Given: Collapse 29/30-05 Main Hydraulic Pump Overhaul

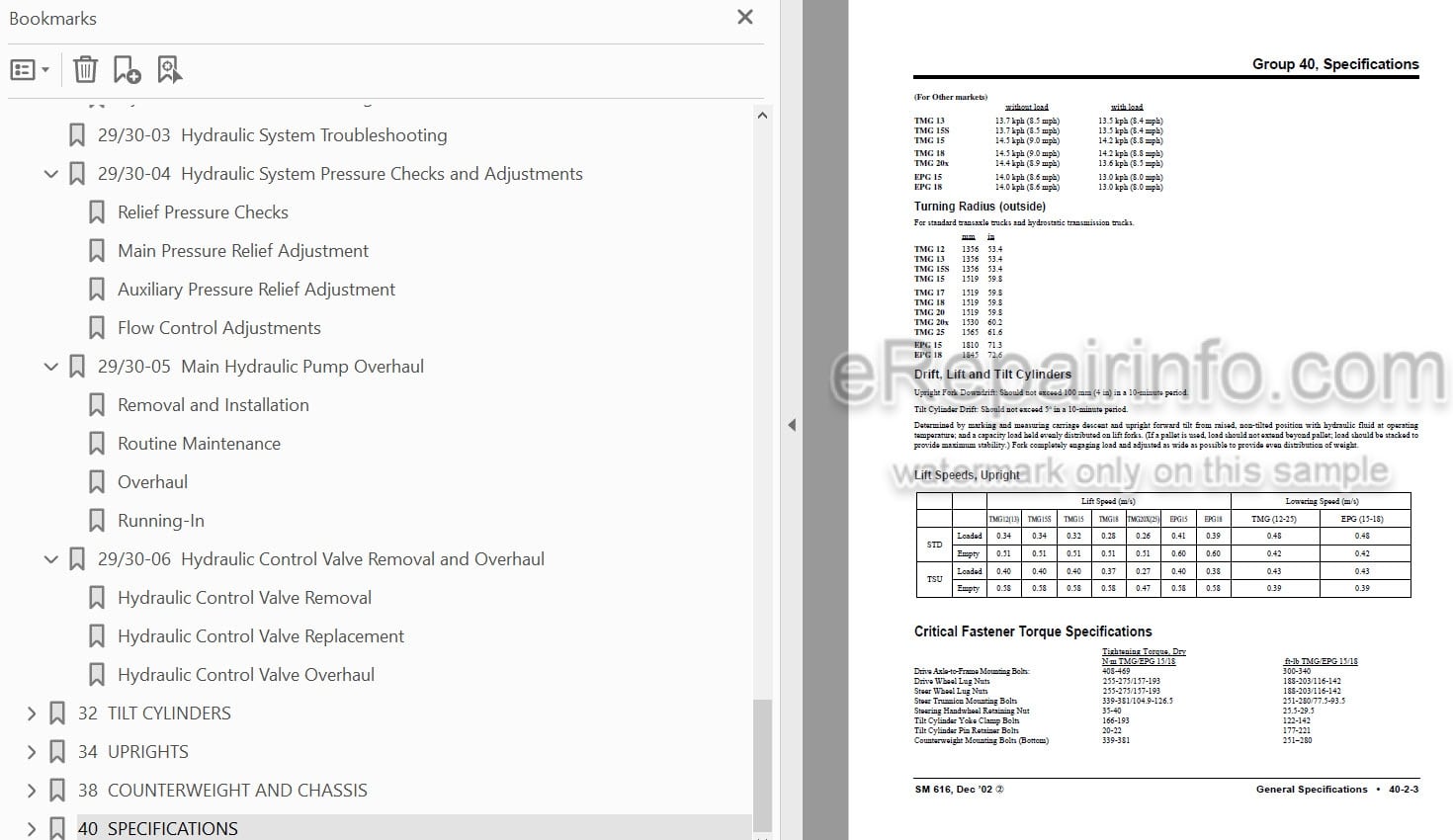Looking at the screenshot, I should 51,367.
